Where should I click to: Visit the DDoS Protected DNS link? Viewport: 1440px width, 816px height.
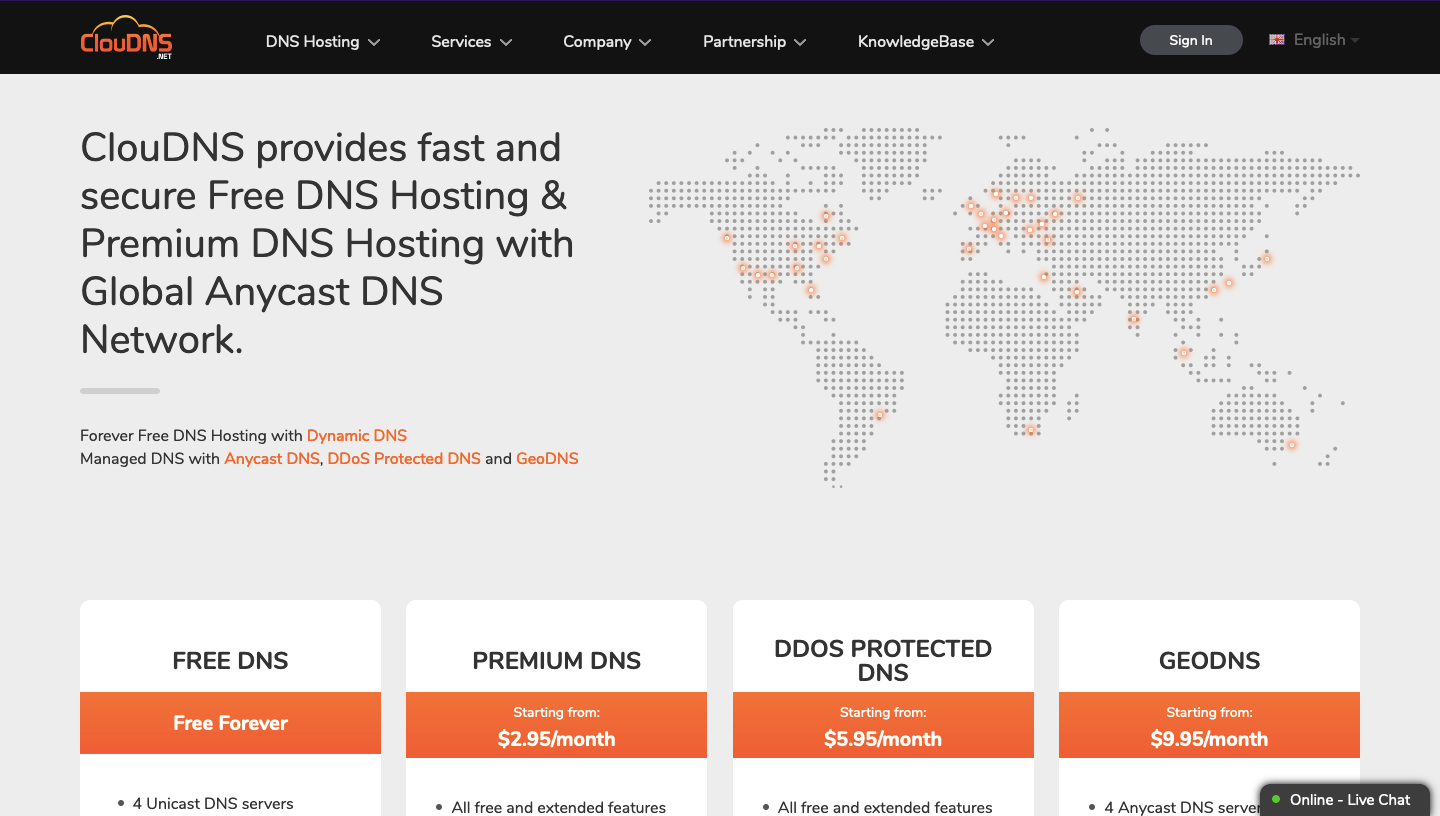point(404,459)
